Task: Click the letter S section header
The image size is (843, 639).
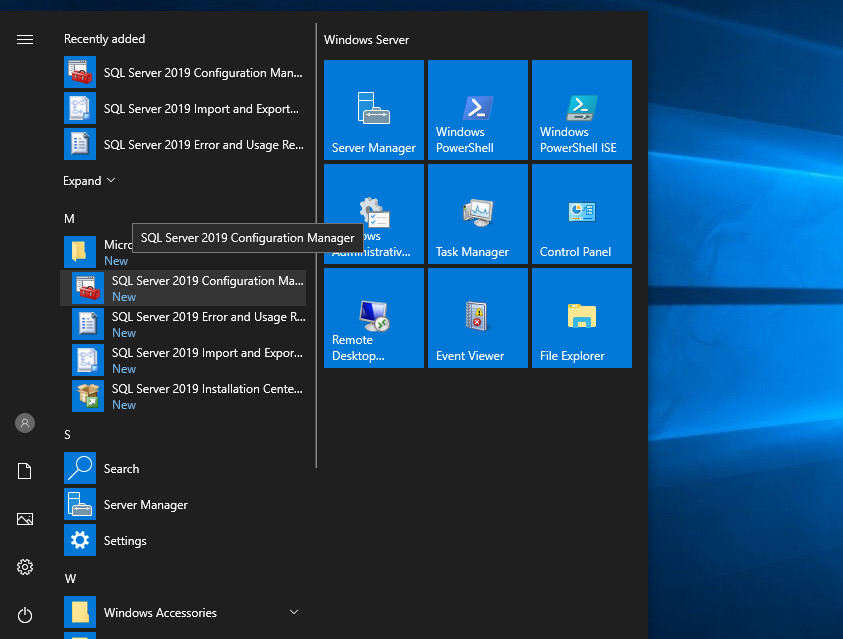Action: (67, 434)
